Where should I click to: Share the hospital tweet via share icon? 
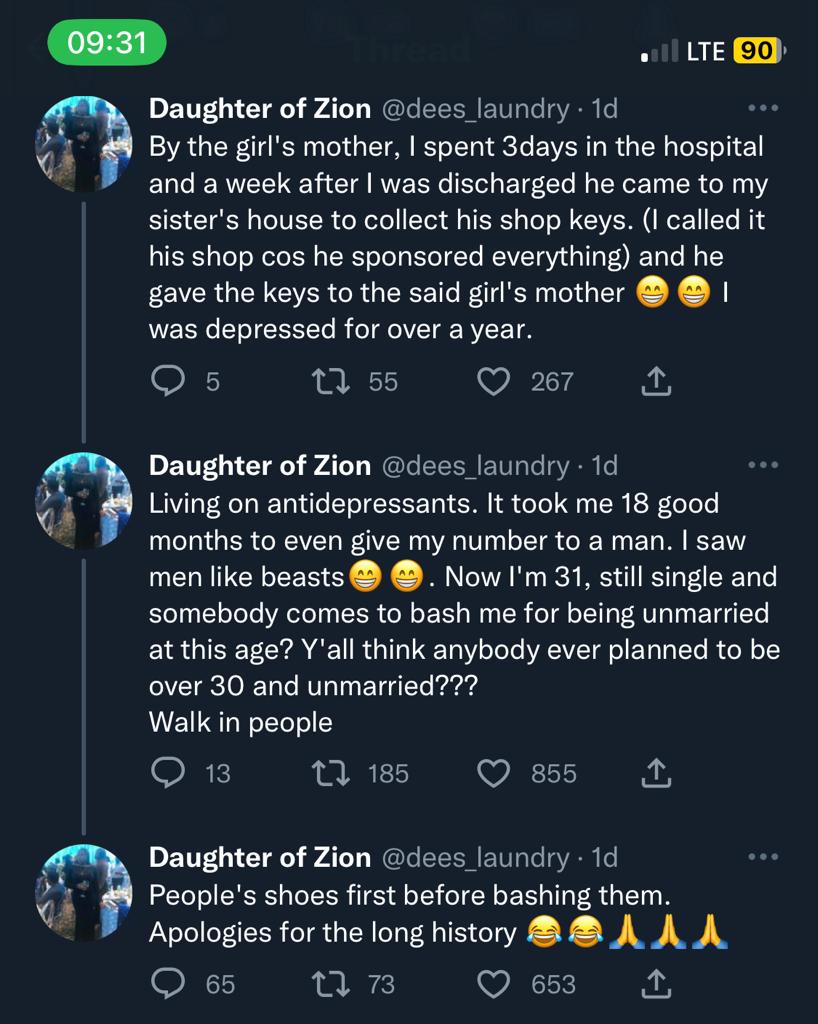(655, 381)
